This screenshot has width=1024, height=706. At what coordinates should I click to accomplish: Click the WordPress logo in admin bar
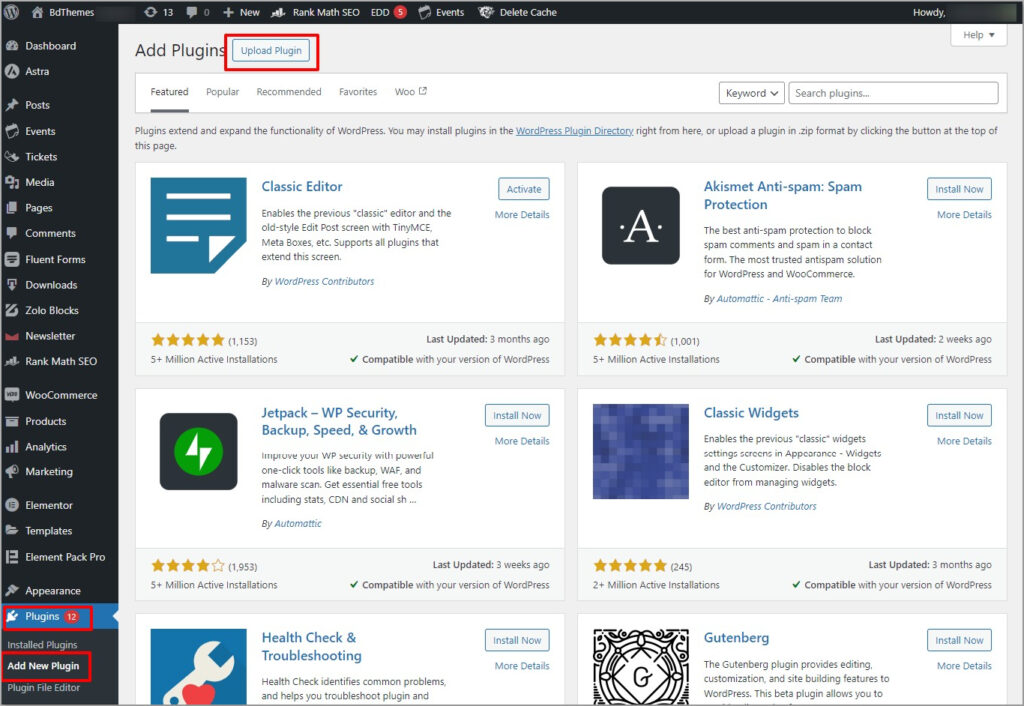tap(12, 12)
